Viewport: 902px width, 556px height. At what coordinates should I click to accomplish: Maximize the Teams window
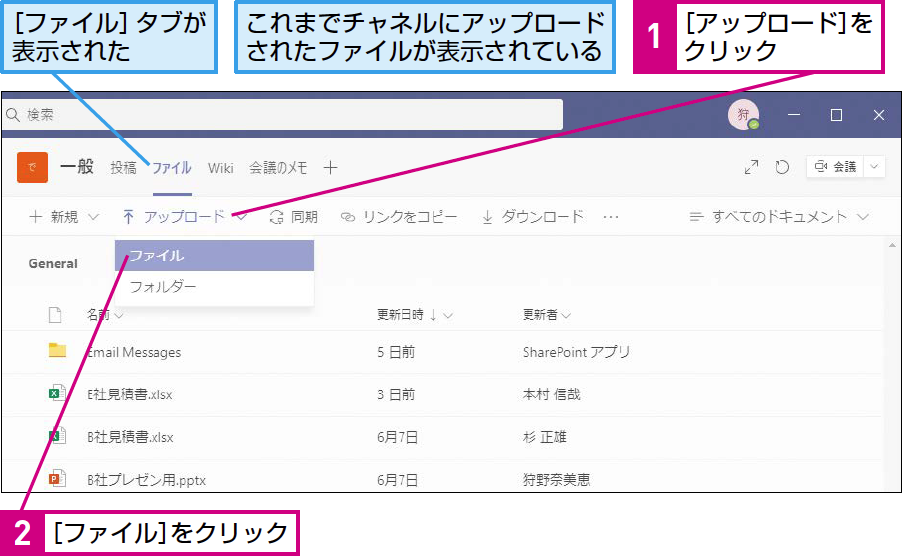click(836, 115)
